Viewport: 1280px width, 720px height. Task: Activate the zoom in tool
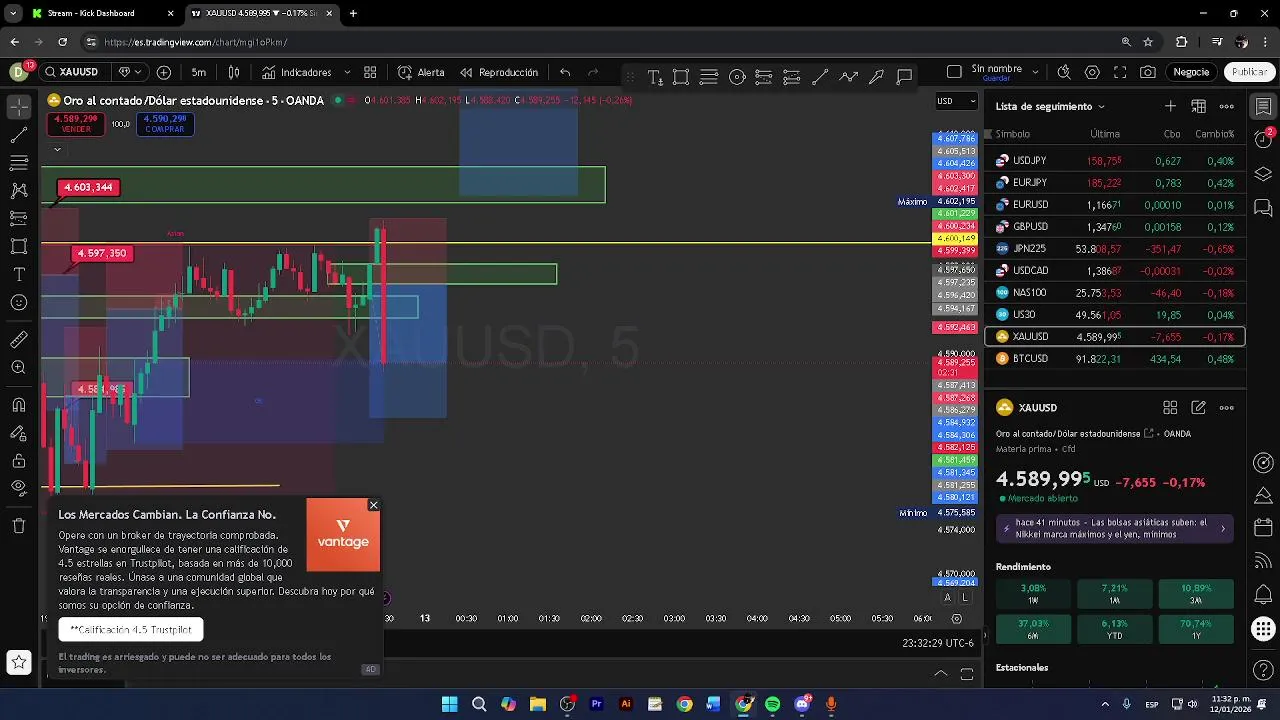[18, 368]
